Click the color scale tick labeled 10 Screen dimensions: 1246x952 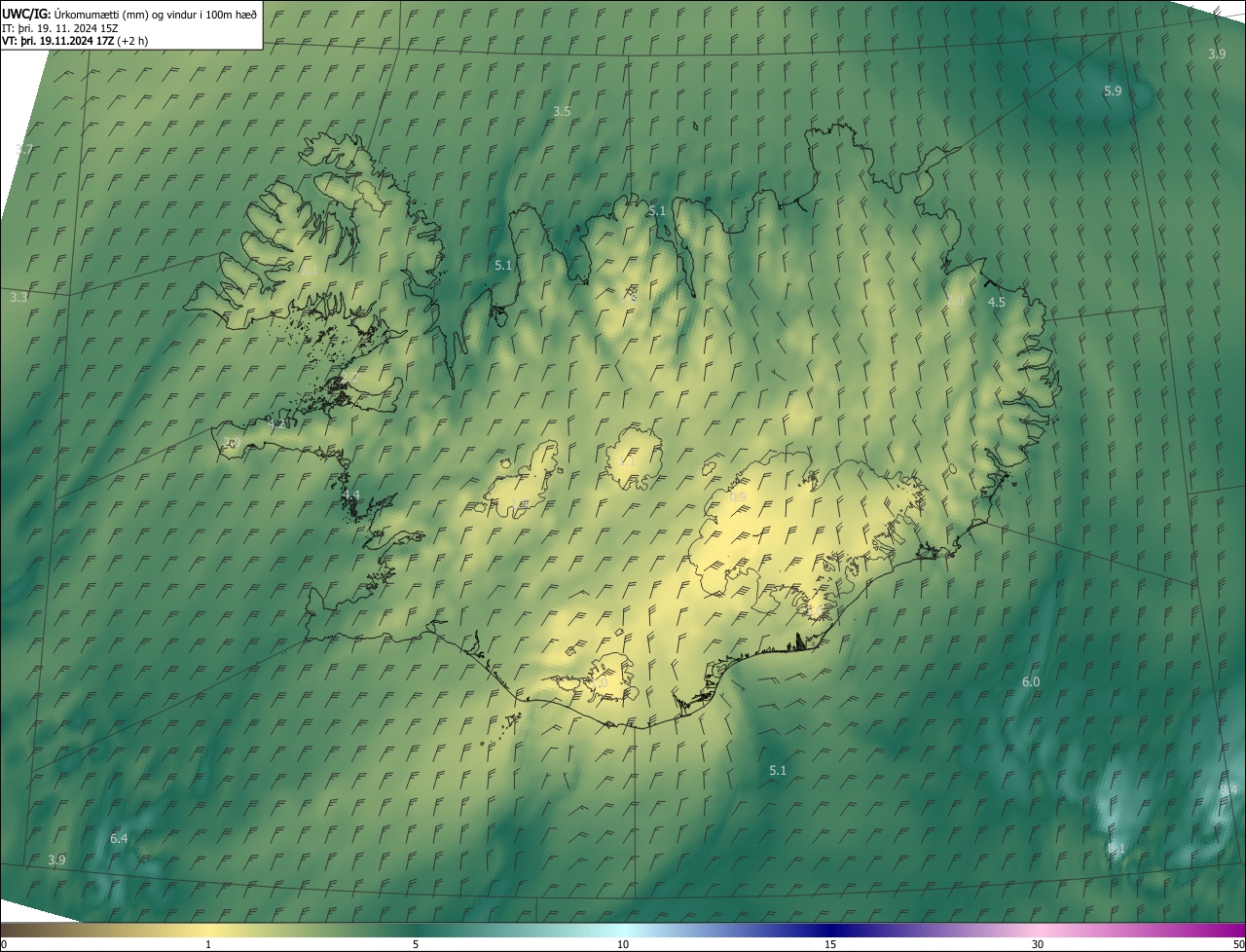[623, 944]
